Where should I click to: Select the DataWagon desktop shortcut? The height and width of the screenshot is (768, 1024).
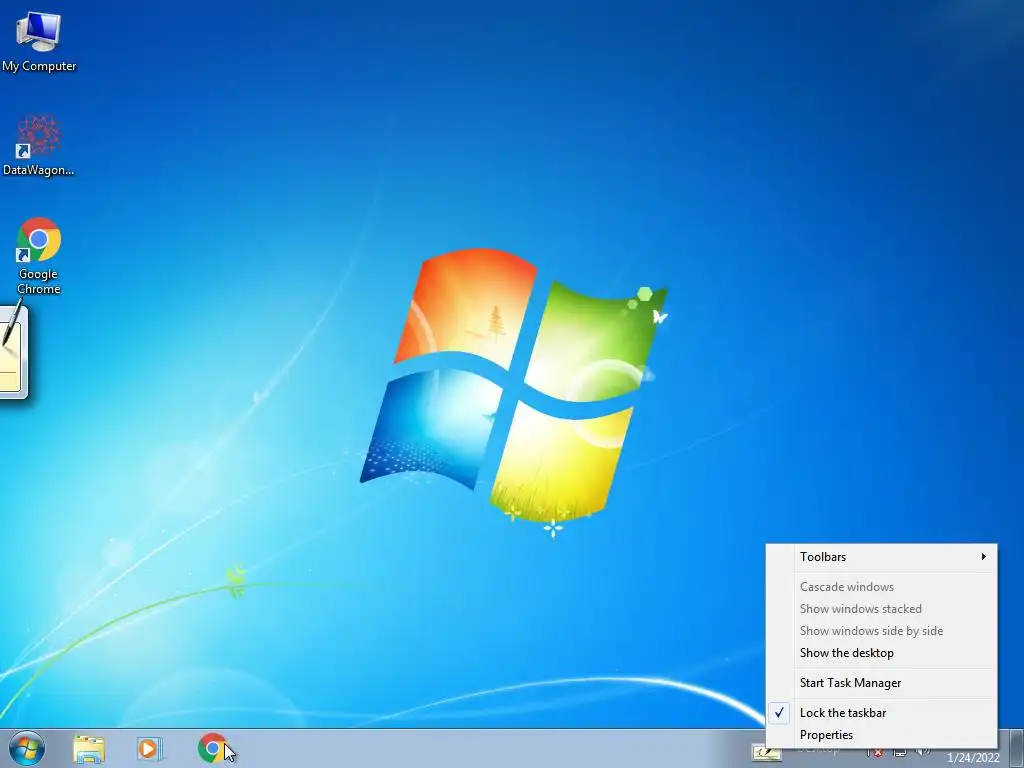[x=39, y=145]
